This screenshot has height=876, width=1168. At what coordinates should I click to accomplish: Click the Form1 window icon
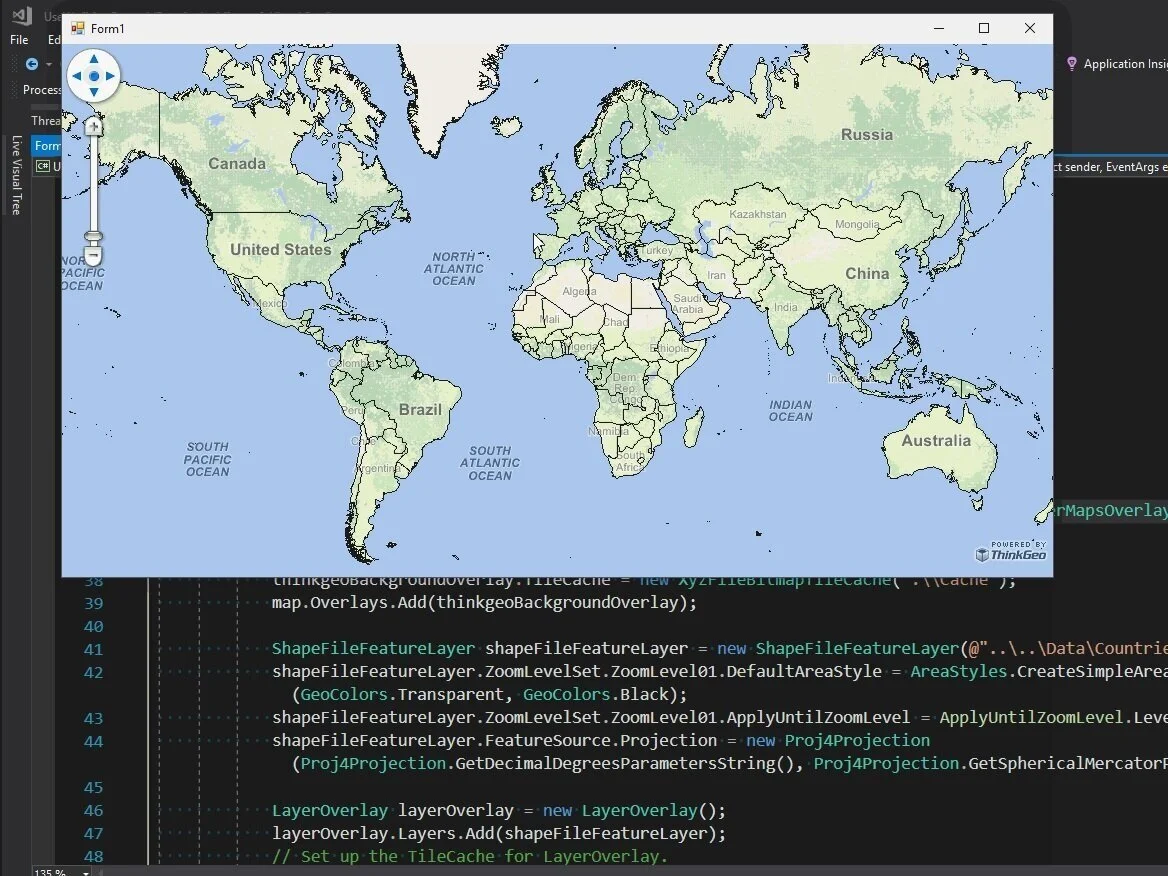click(x=77, y=28)
